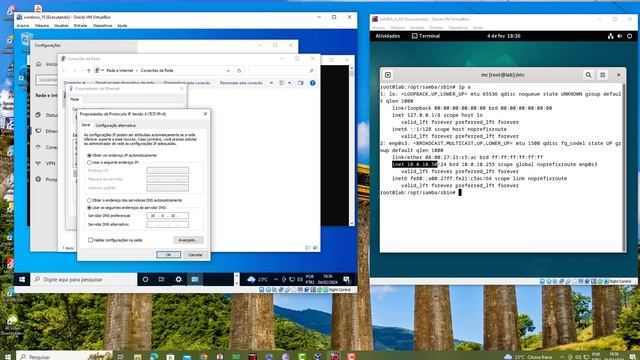Image resolution: width=640 pixels, height=360 pixels.
Task: Select the Geral tab in IPv4 properties
Action: coord(85,125)
